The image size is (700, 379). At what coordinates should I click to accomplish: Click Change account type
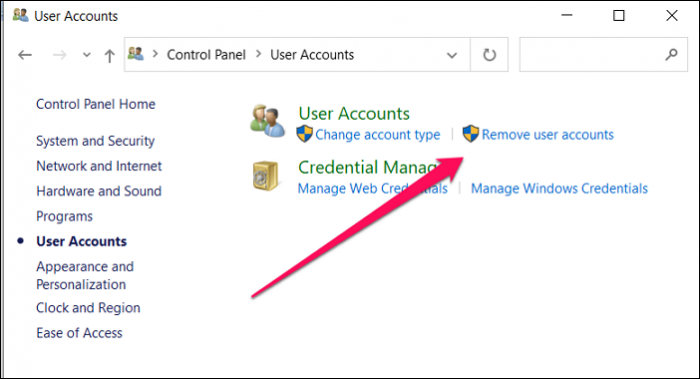378,135
